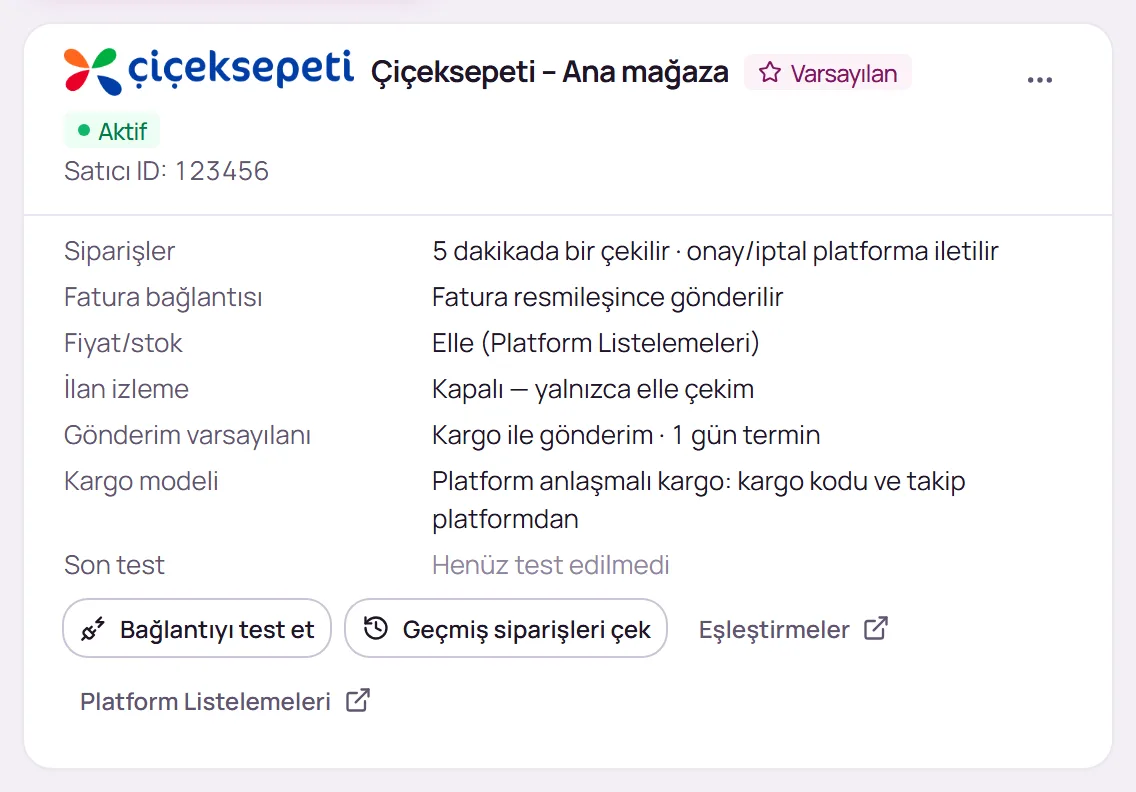Click the Aktif status badge
This screenshot has width=1136, height=792.
112,131
